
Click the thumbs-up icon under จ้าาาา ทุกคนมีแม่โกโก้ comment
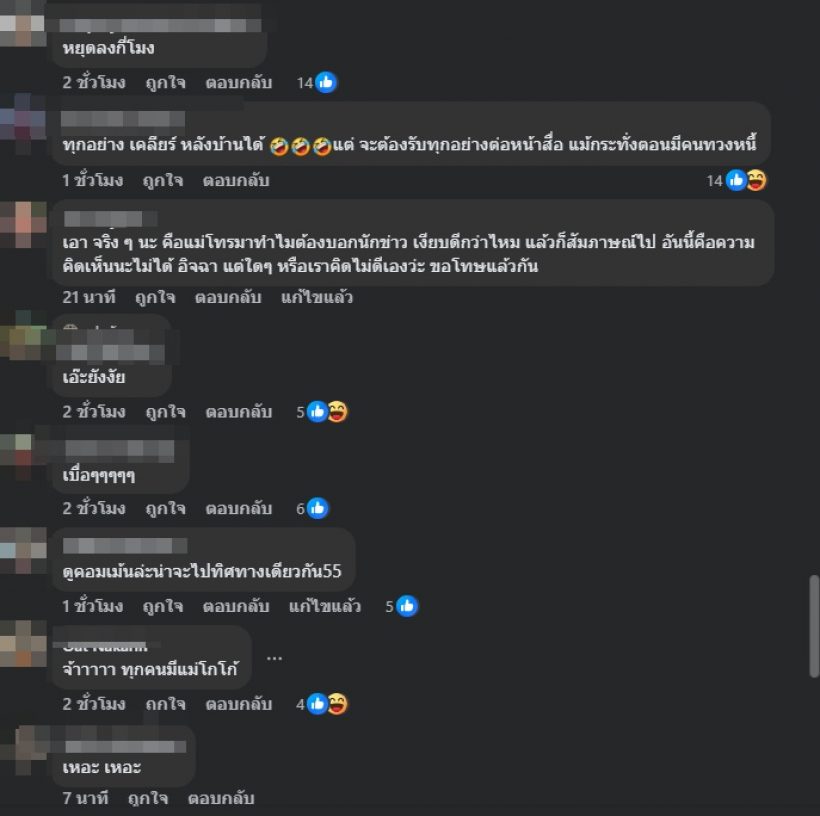coord(317,704)
